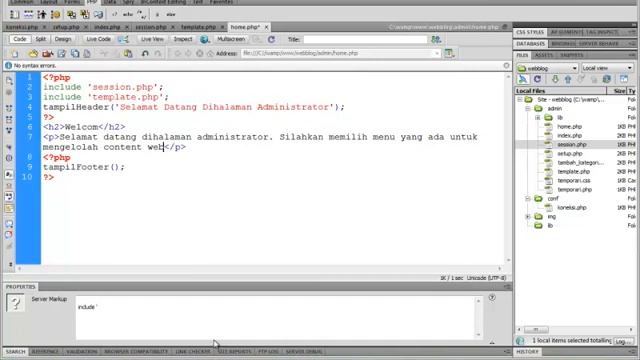Screen dimensions: 640x360
Task: Collapse the Site - webblog root node
Action: click(520, 100)
